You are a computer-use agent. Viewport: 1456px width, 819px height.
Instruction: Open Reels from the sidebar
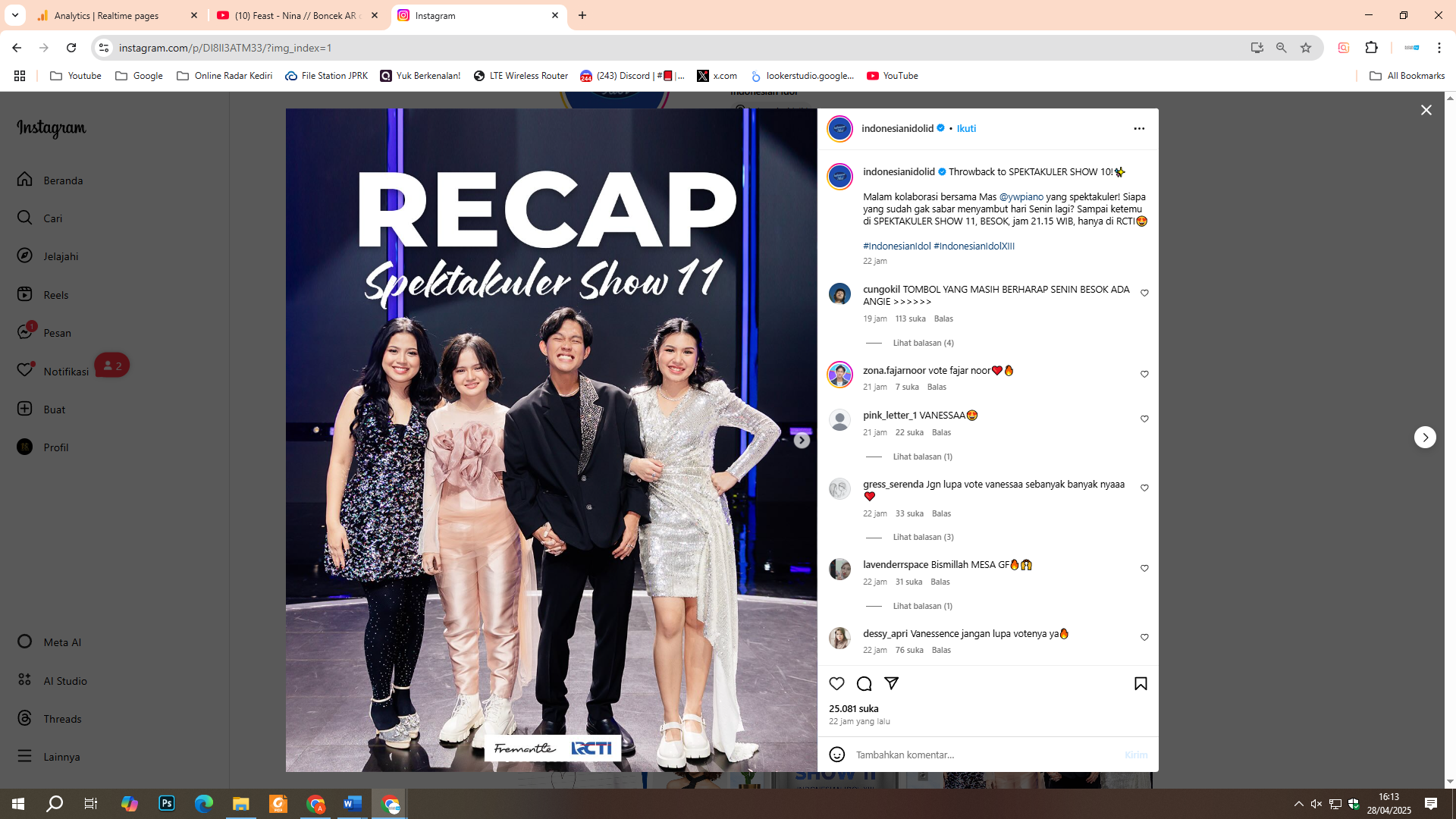pos(57,294)
